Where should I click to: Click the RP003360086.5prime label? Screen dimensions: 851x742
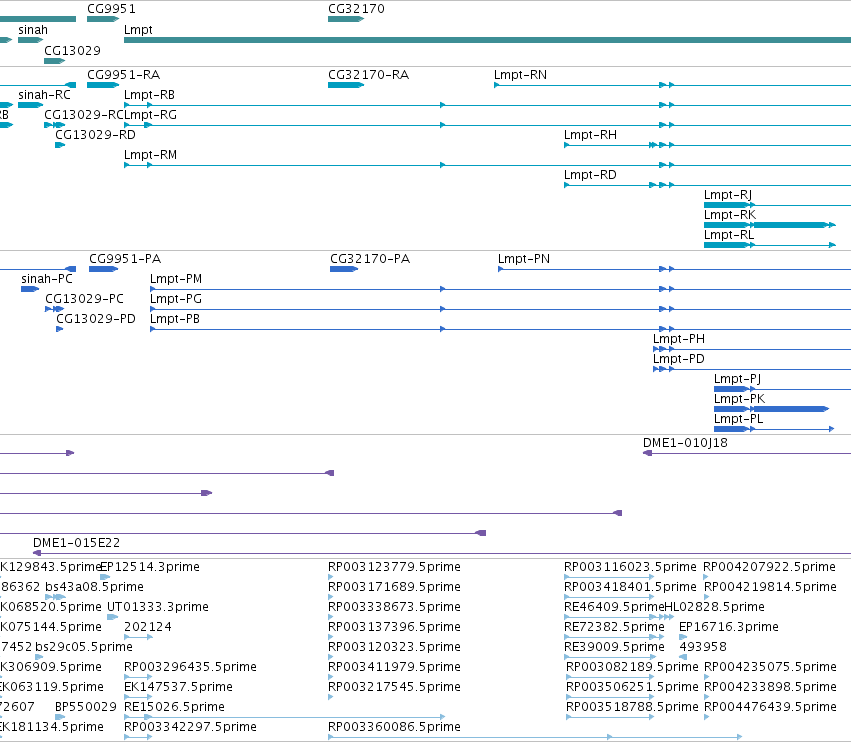tap(394, 727)
